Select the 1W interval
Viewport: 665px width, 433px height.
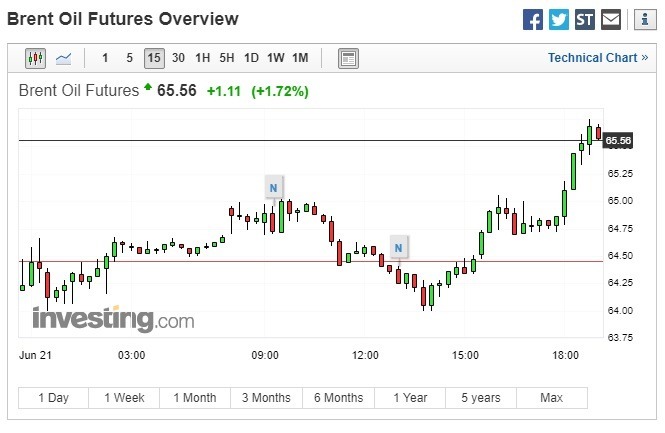[x=276, y=58]
